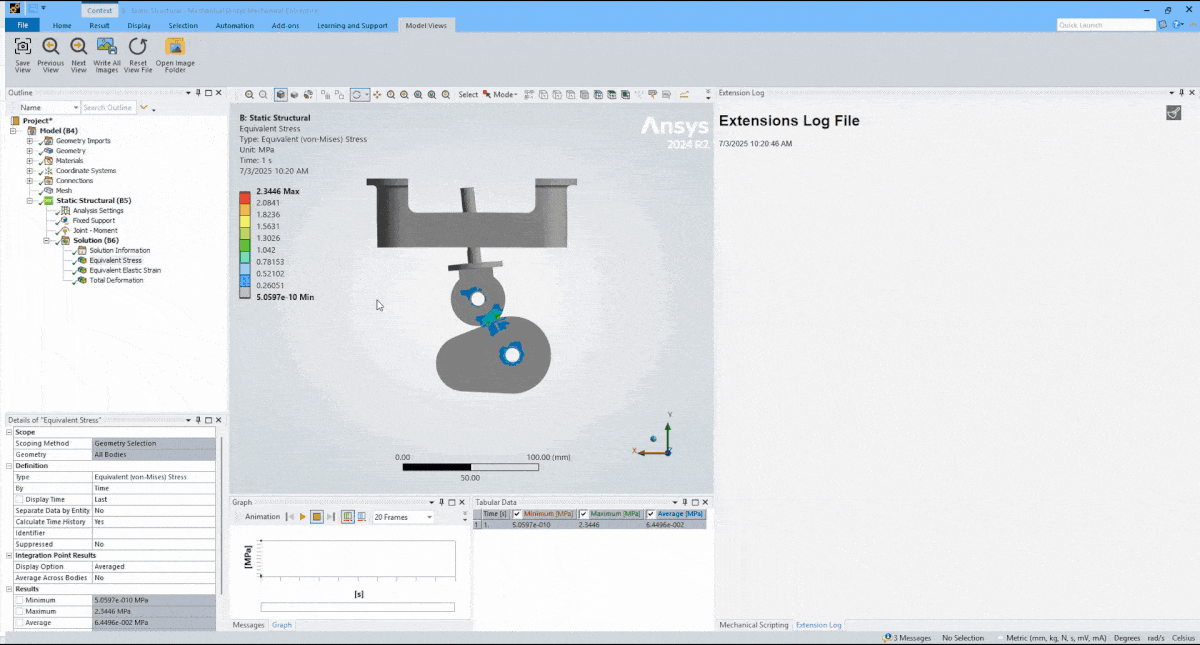Switch to the Extension Log tab

[819, 624]
